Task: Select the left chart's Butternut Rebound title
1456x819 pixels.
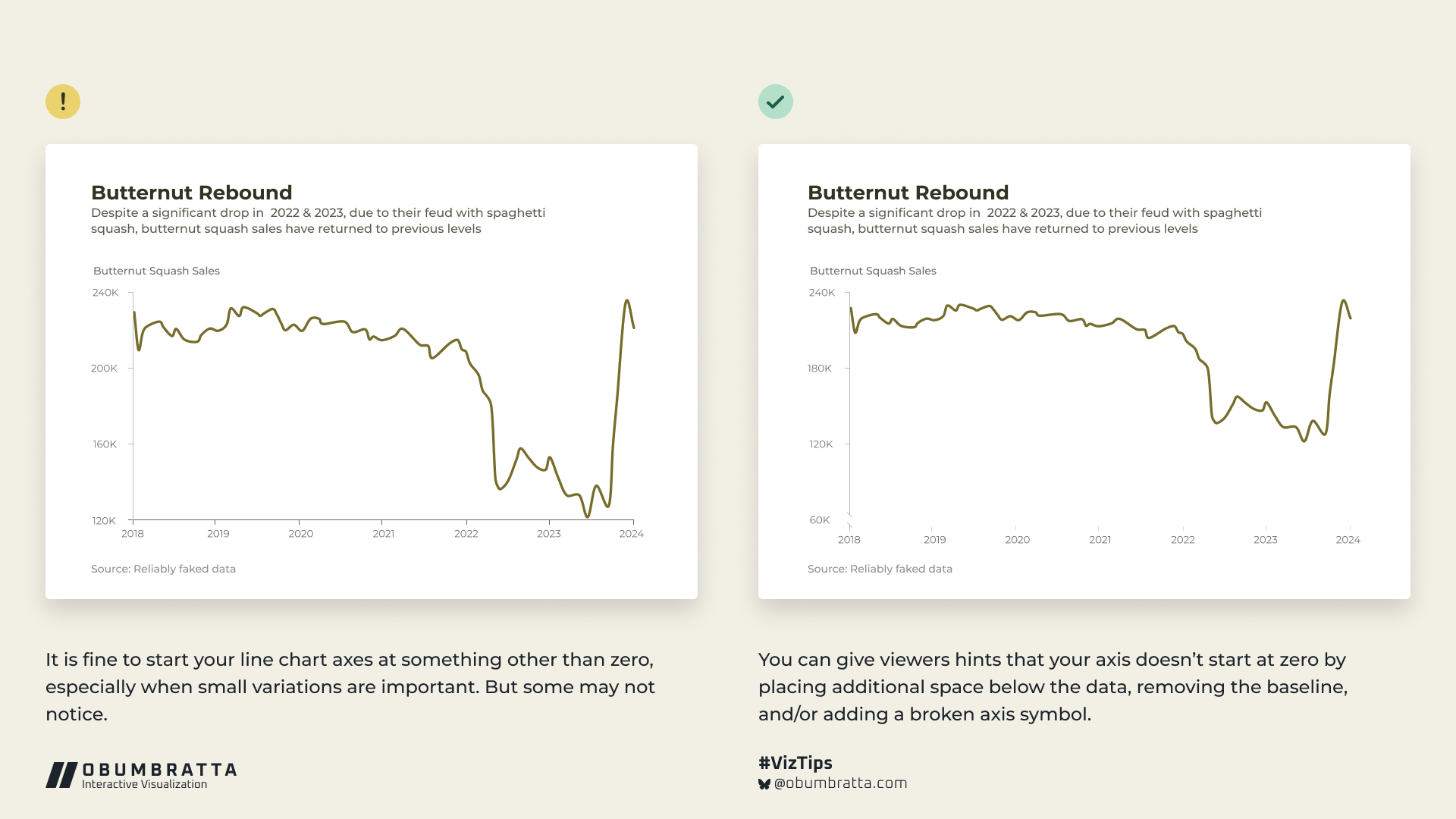Action: point(191,193)
